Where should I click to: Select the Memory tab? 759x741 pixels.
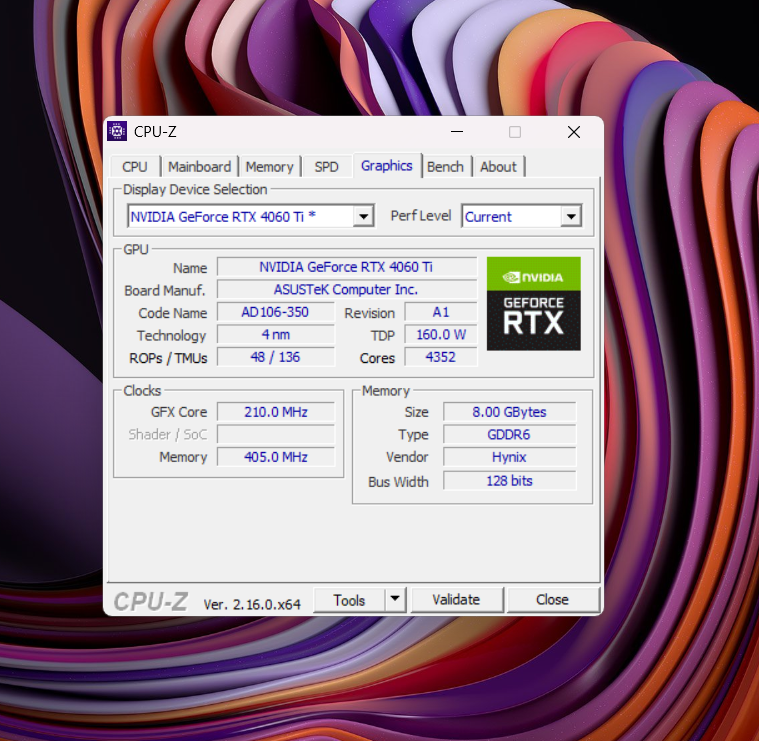[269, 167]
